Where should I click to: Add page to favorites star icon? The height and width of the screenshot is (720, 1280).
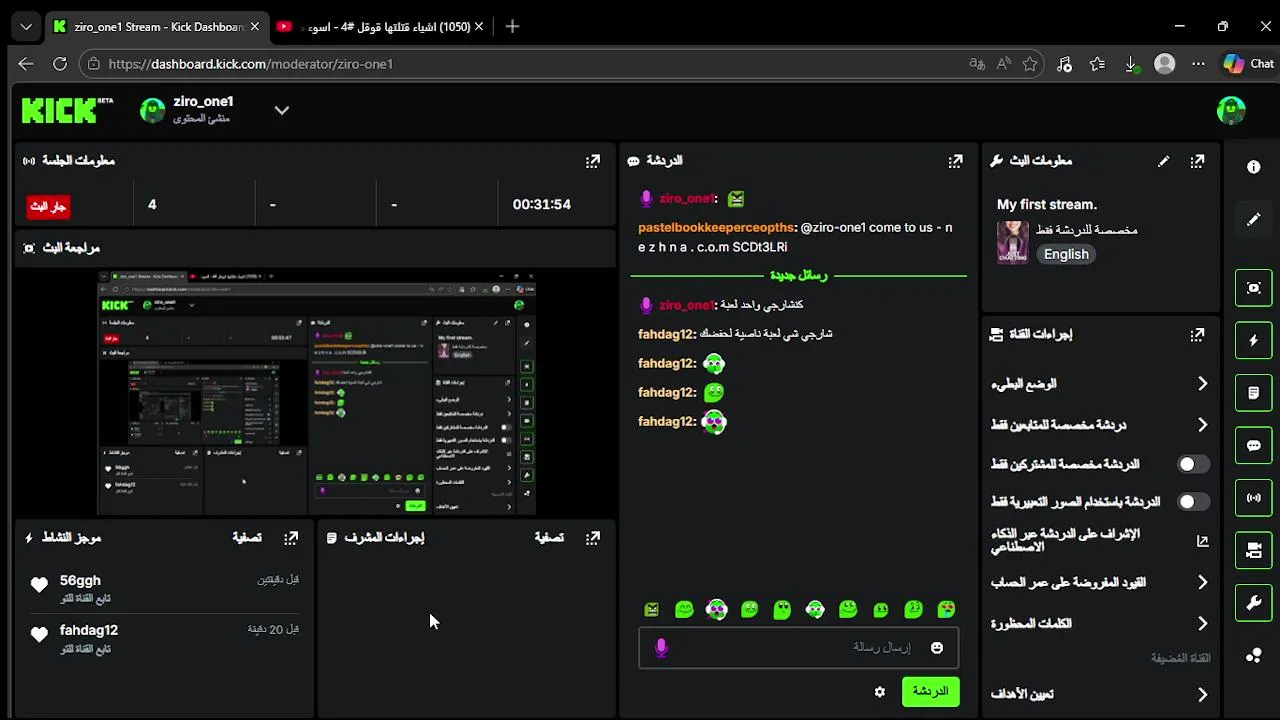[1030, 64]
